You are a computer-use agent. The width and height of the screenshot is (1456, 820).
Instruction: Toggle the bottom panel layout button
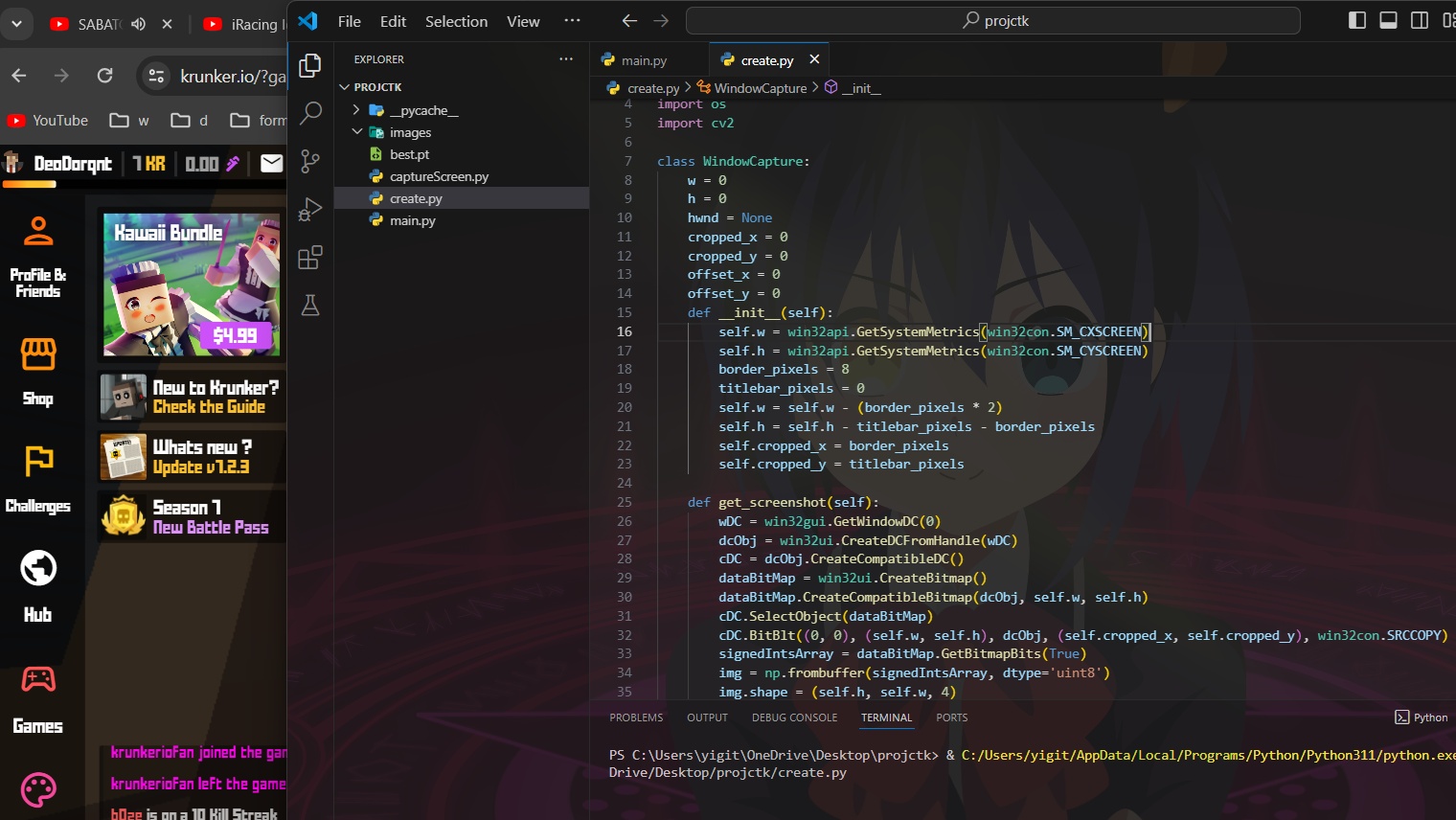(1388, 21)
